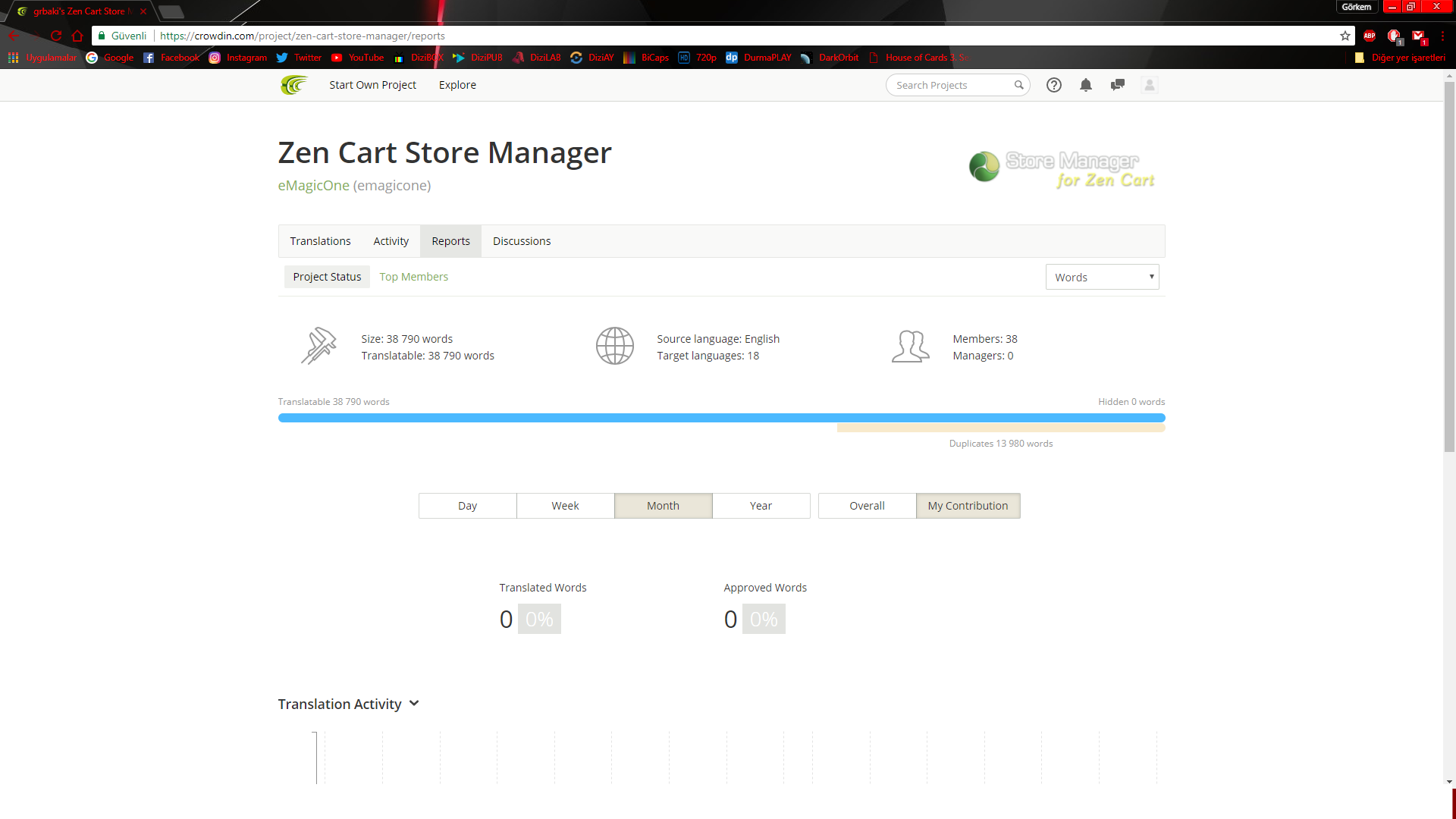This screenshot has height=819, width=1456.
Task: Open House of Cards bookmark
Action: (x=918, y=58)
